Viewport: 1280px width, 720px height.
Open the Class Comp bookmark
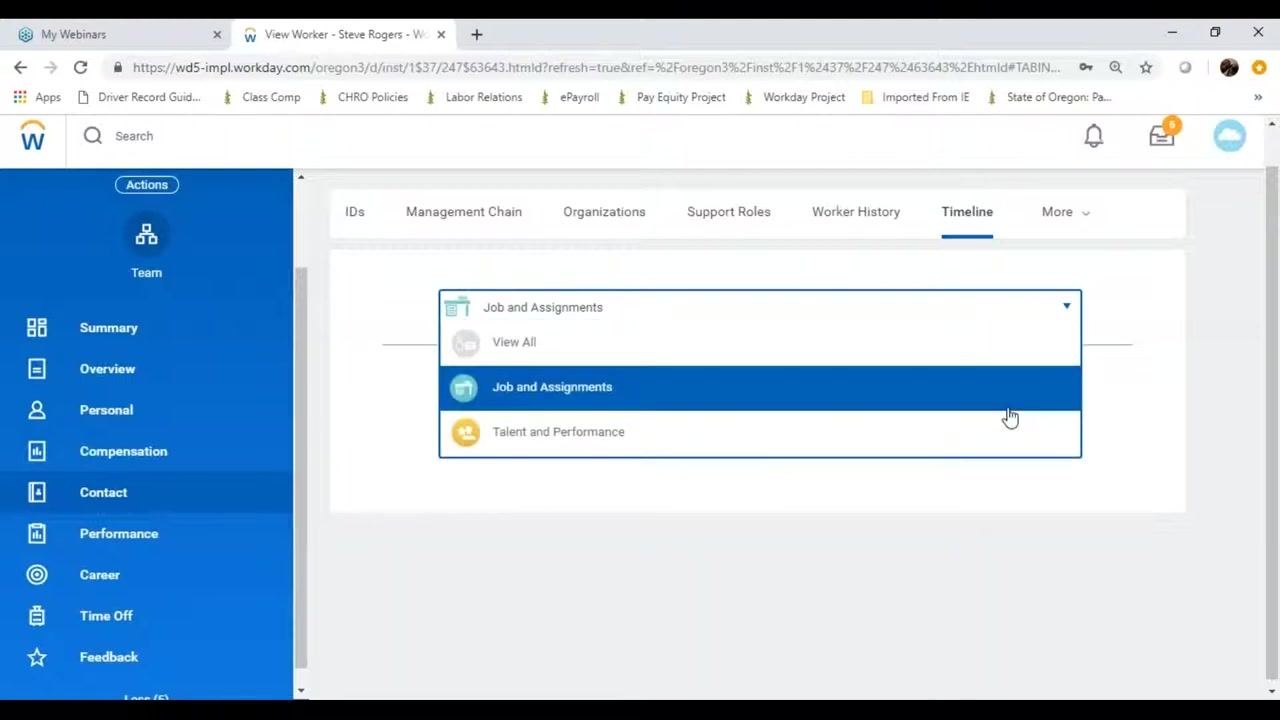[x=261, y=97]
